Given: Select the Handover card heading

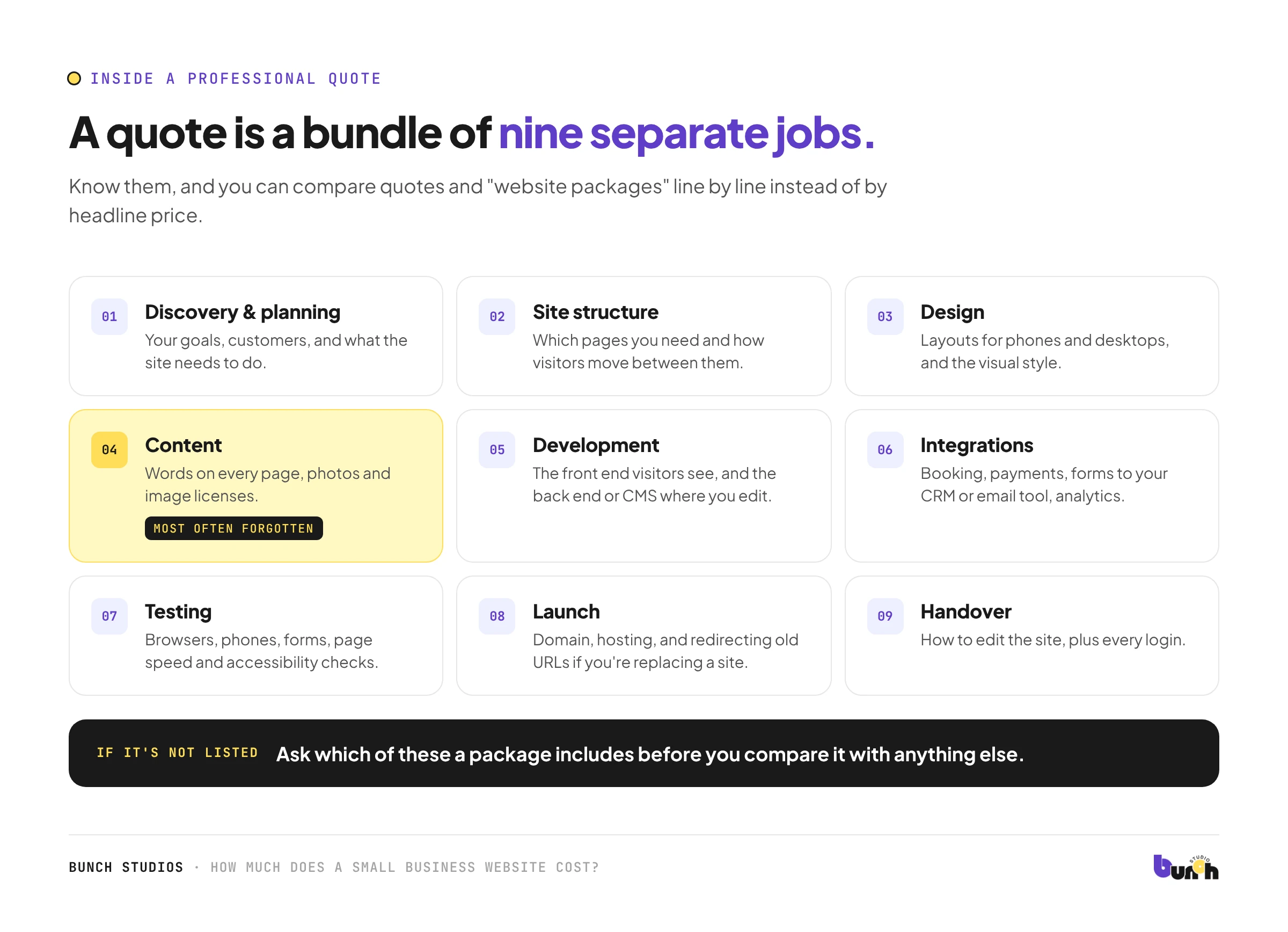Looking at the screenshot, I should 966,611.
